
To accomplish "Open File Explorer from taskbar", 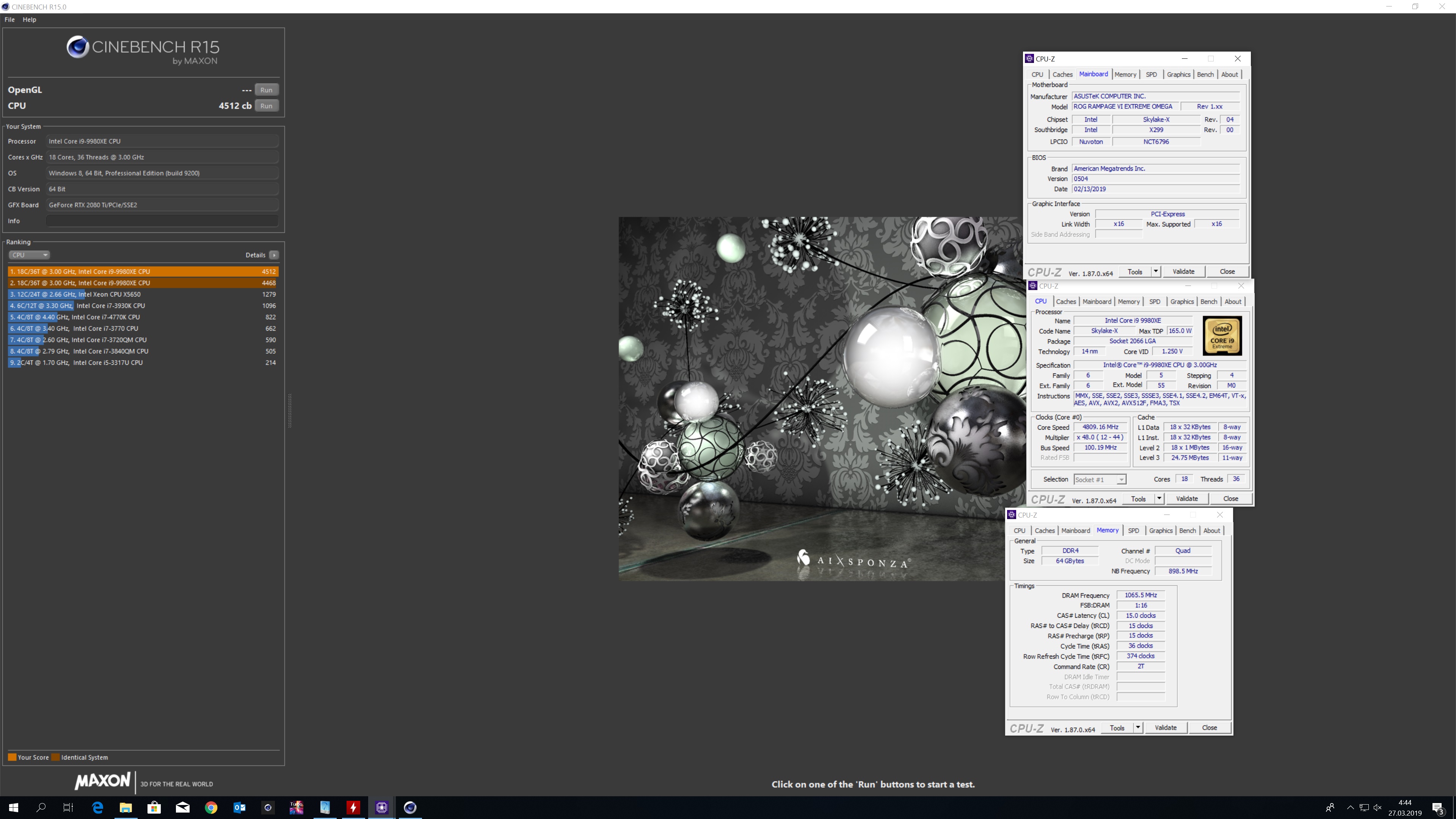I will pyautogui.click(x=126, y=808).
